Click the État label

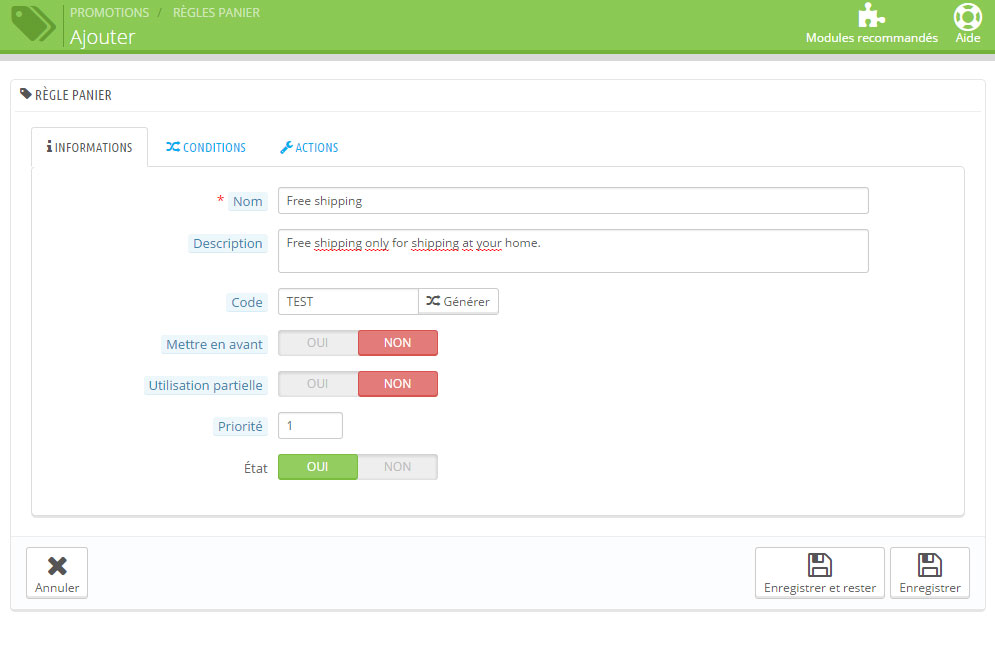click(x=256, y=468)
